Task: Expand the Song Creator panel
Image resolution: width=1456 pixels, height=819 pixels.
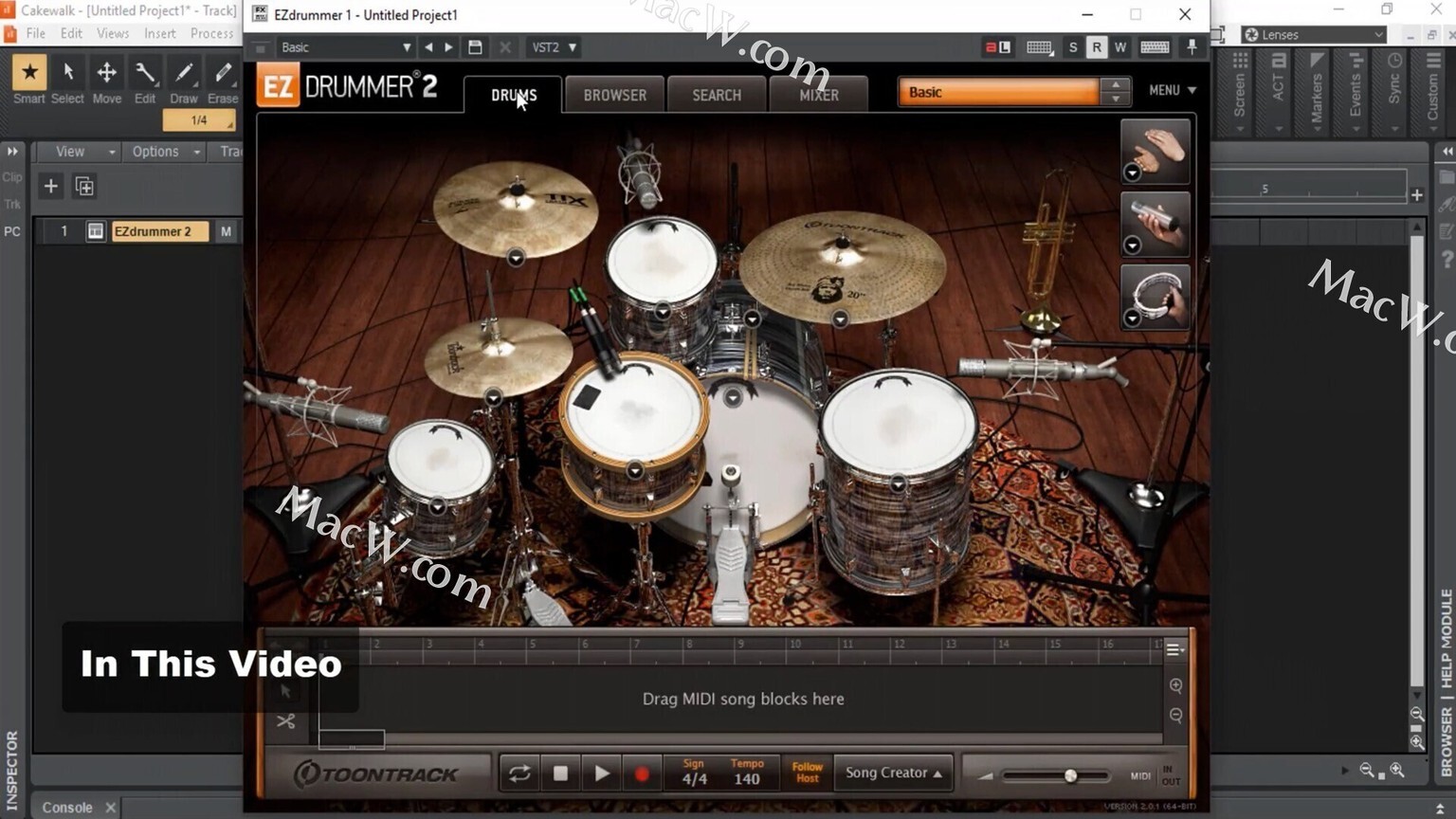Action: (893, 773)
